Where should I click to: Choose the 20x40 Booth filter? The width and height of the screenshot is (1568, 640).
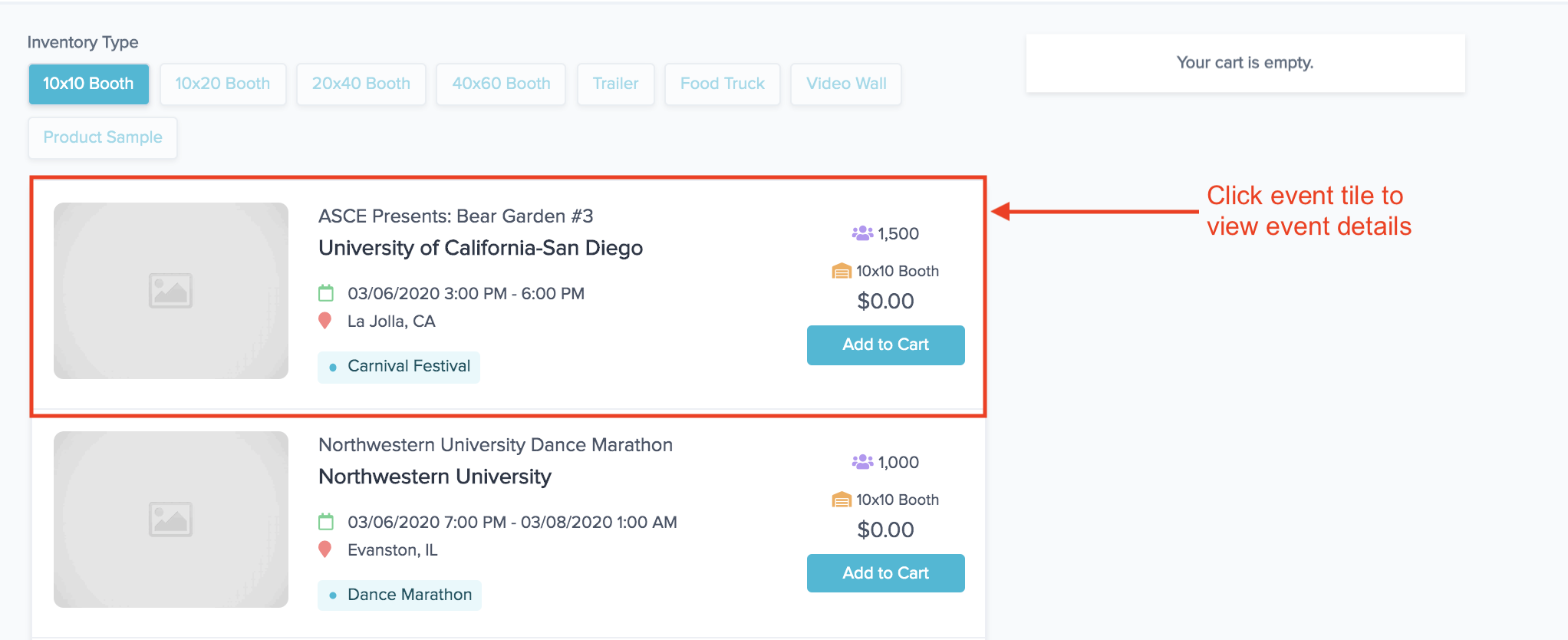(361, 84)
